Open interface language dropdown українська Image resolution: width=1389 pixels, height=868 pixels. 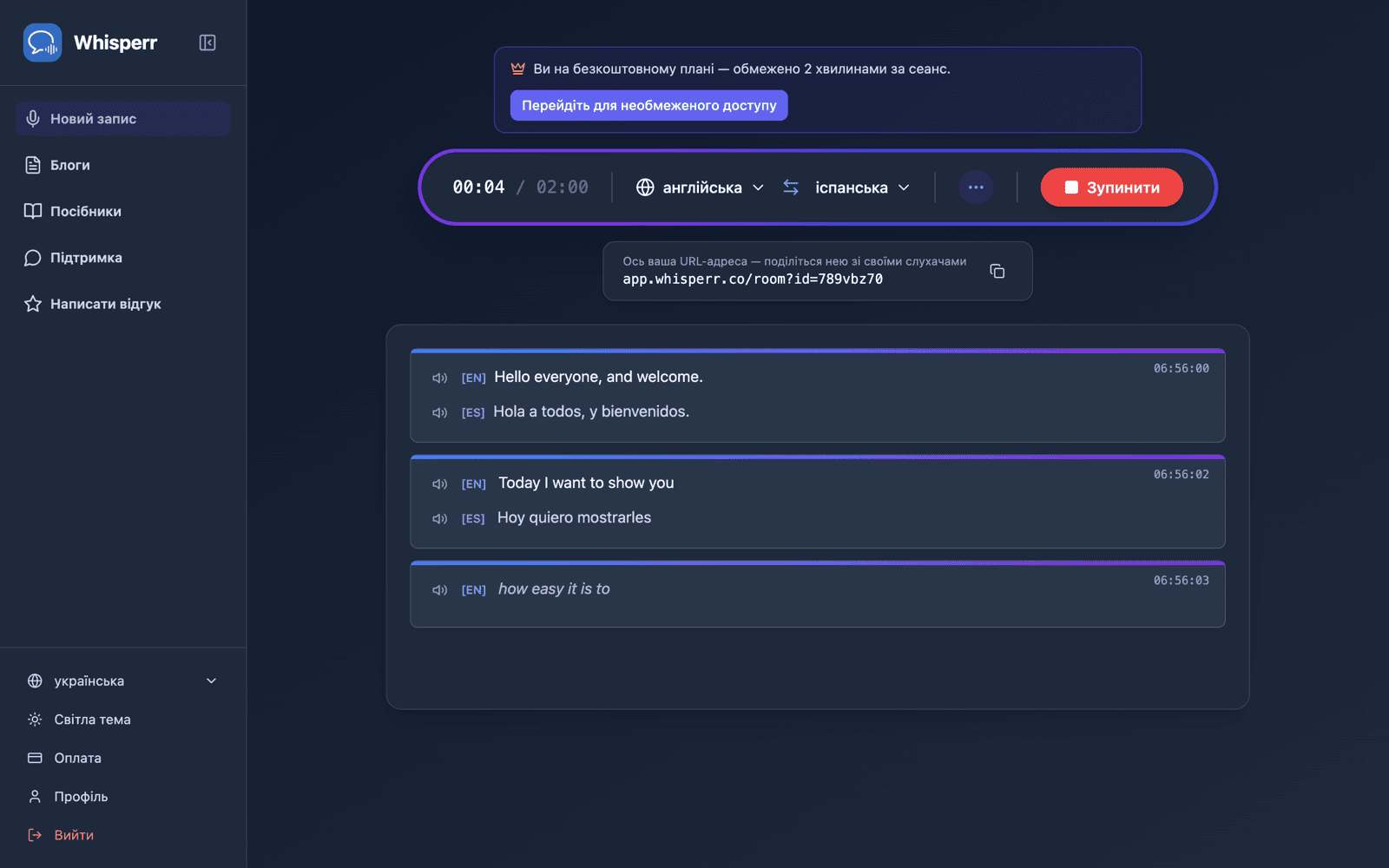coord(122,681)
